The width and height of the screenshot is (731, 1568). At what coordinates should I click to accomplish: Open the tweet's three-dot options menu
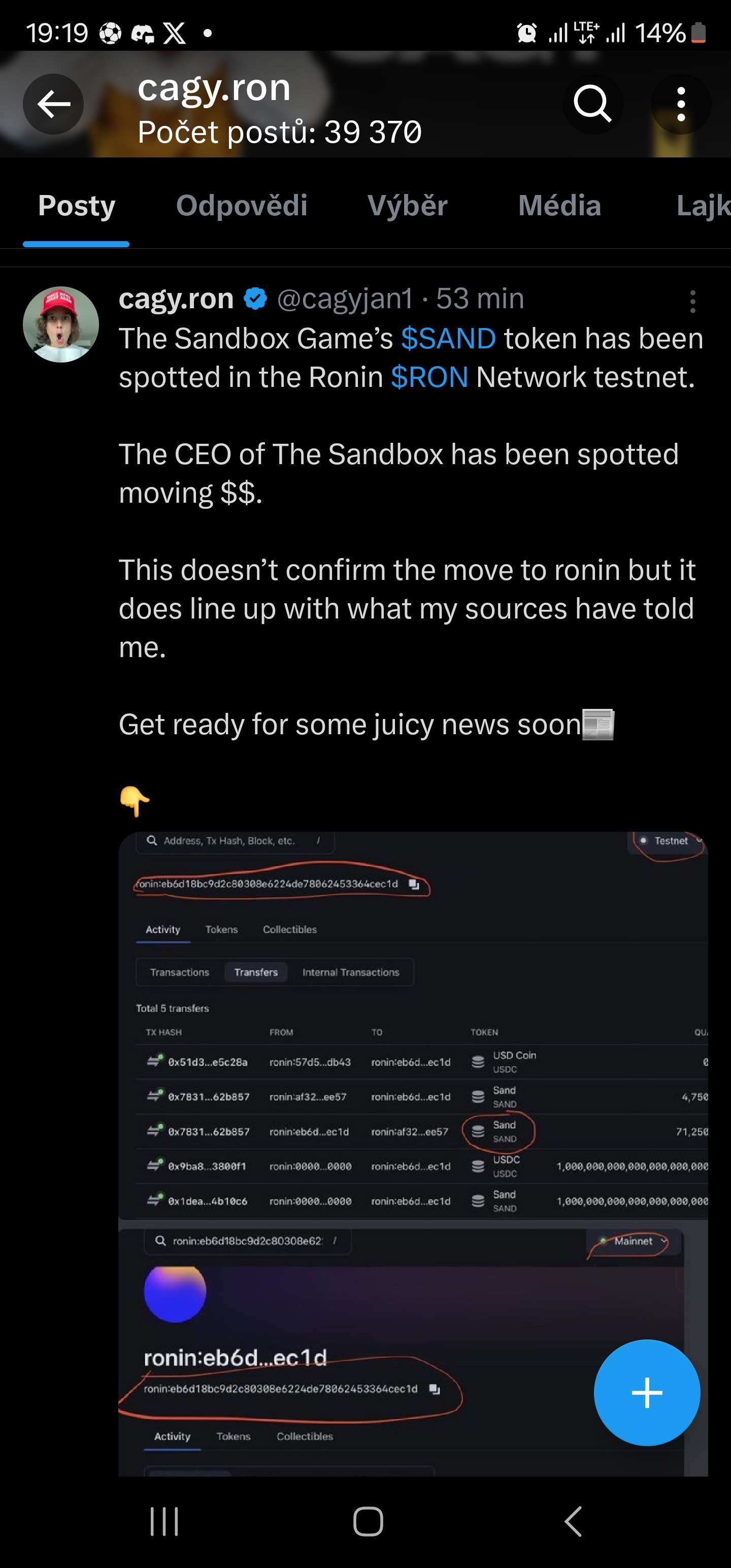(x=692, y=301)
